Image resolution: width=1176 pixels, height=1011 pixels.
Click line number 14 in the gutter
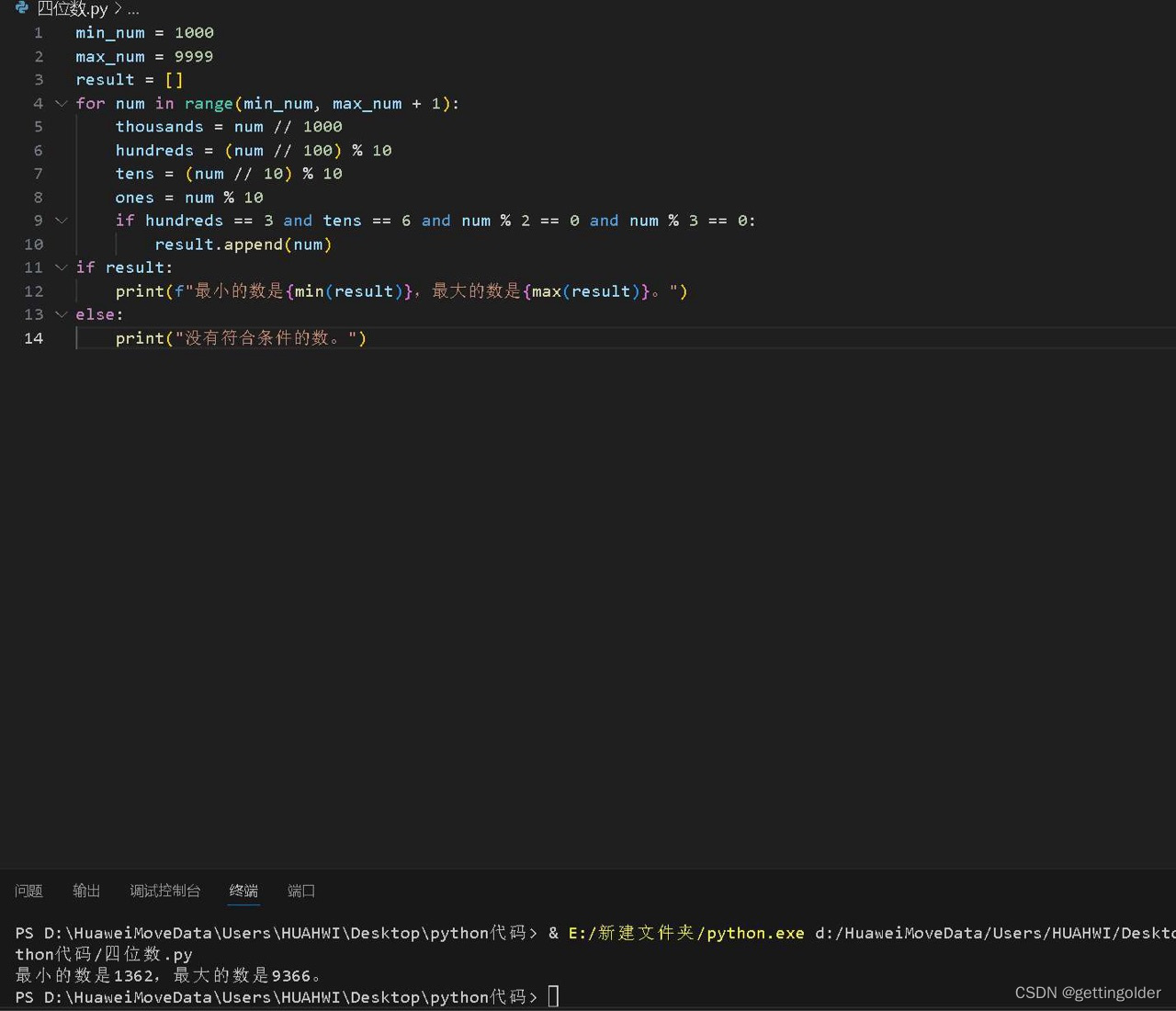tap(34, 338)
